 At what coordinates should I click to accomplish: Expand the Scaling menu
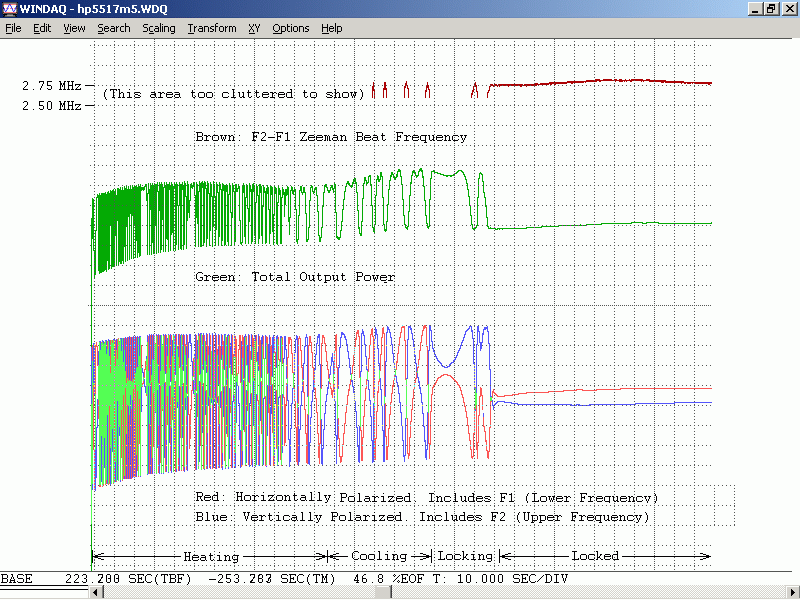[x=158, y=28]
